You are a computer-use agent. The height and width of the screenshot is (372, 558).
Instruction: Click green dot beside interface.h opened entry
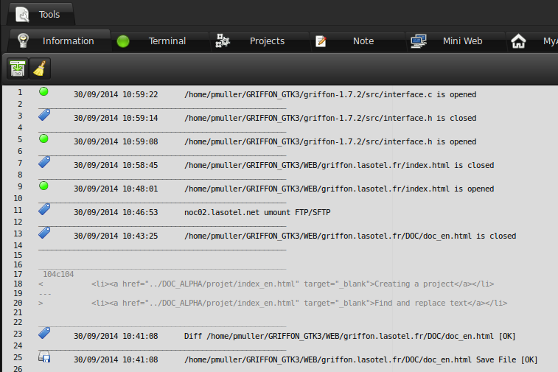(44, 138)
